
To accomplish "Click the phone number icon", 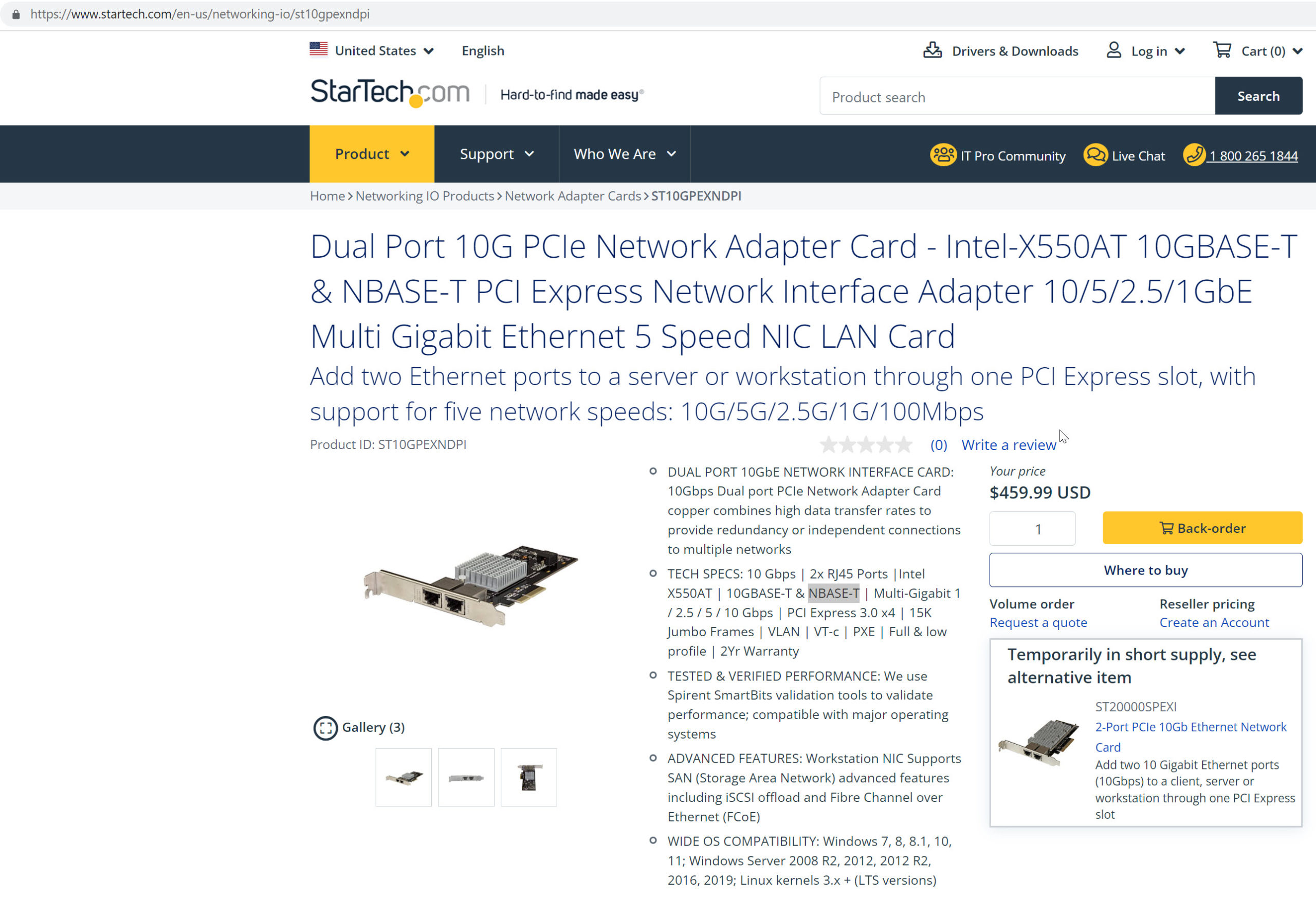I will tap(1194, 155).
